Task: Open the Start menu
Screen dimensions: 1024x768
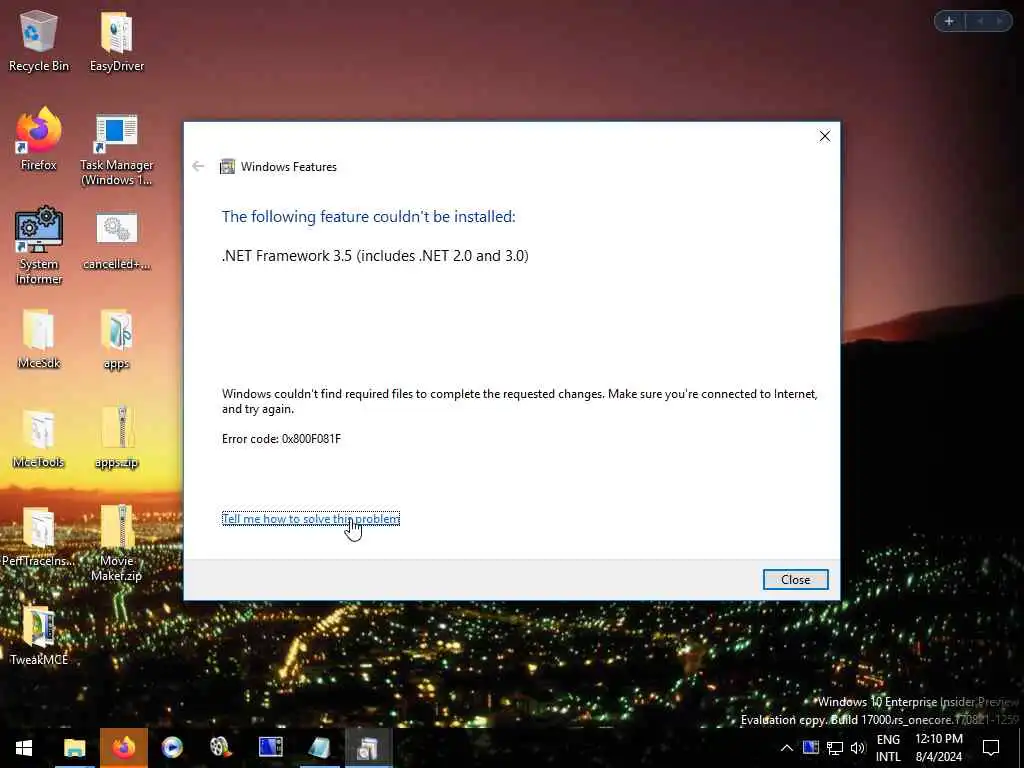Action: (24, 748)
